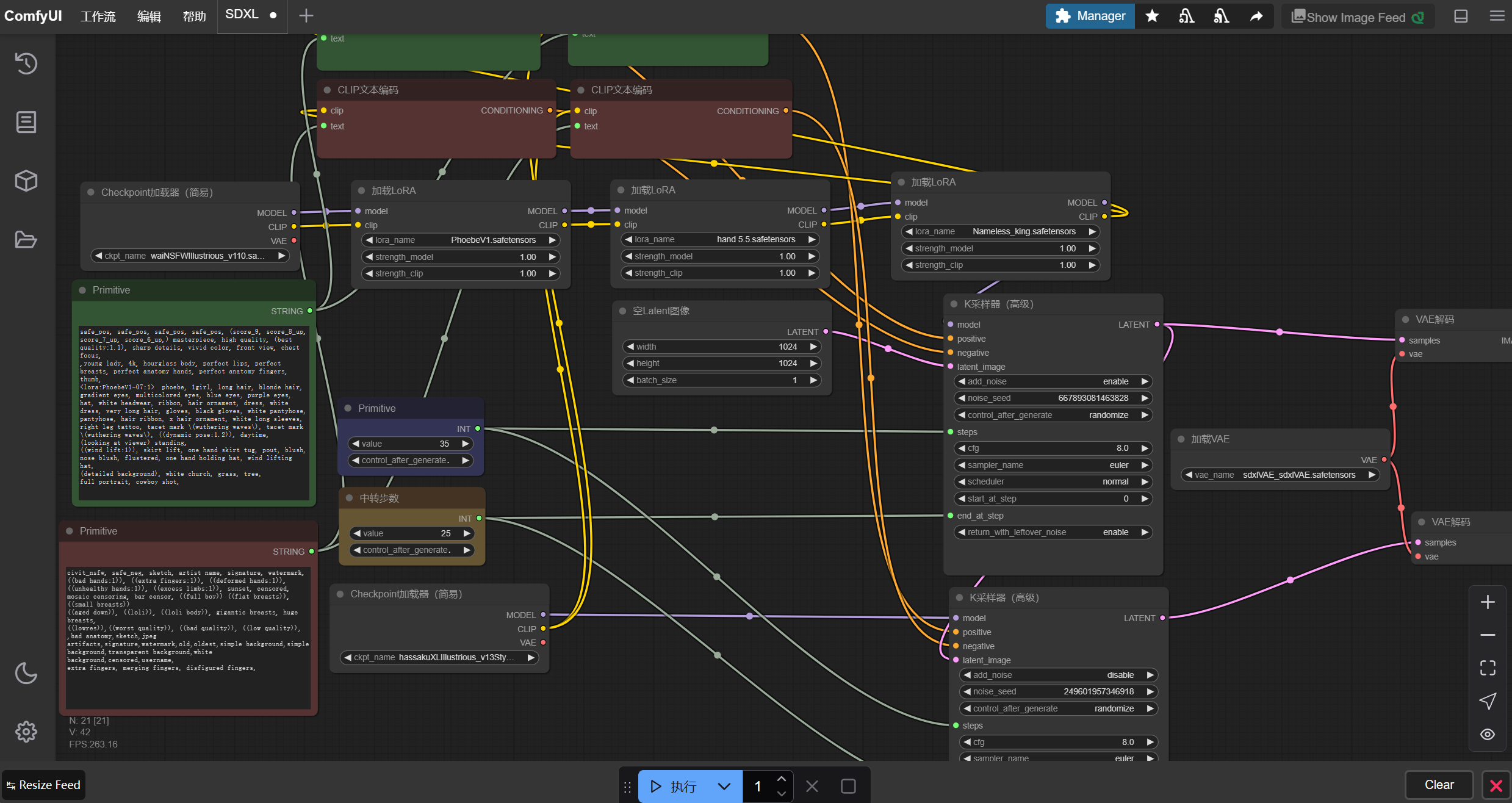Open the run button options chevron
This screenshot has height=803, width=1512.
pyautogui.click(x=724, y=786)
